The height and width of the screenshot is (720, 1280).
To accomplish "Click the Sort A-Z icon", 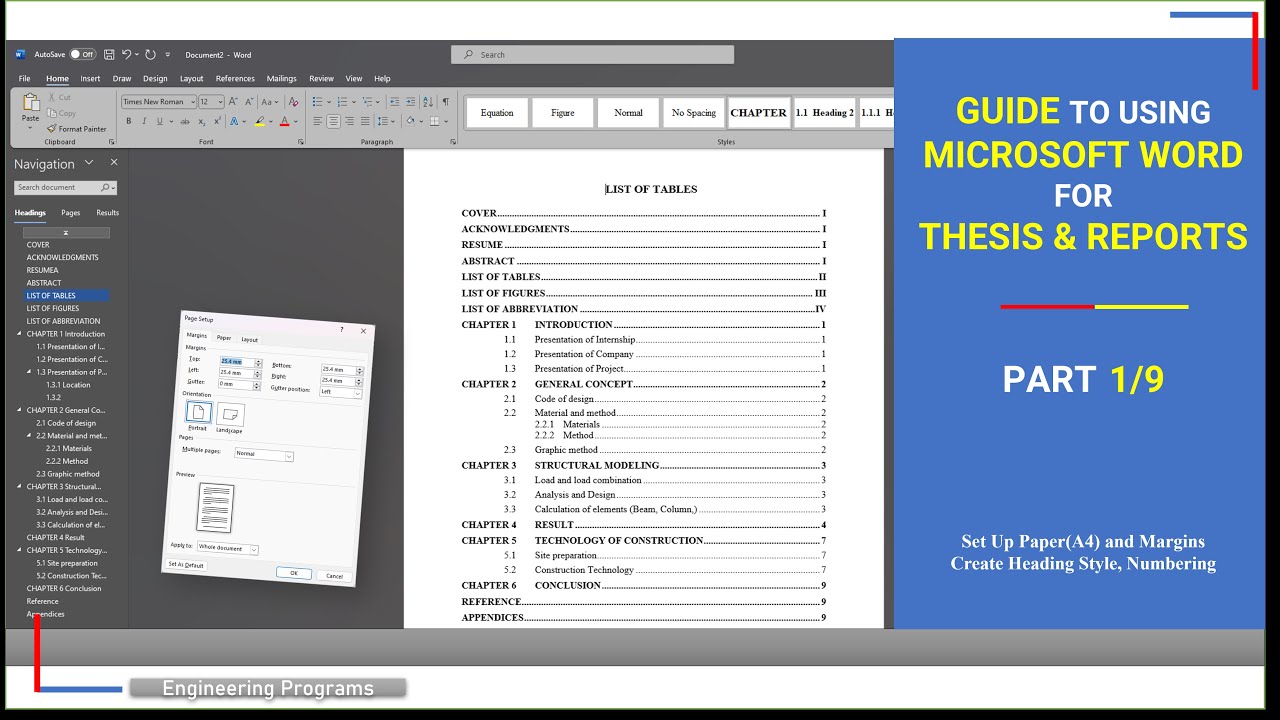I will click(x=428, y=102).
